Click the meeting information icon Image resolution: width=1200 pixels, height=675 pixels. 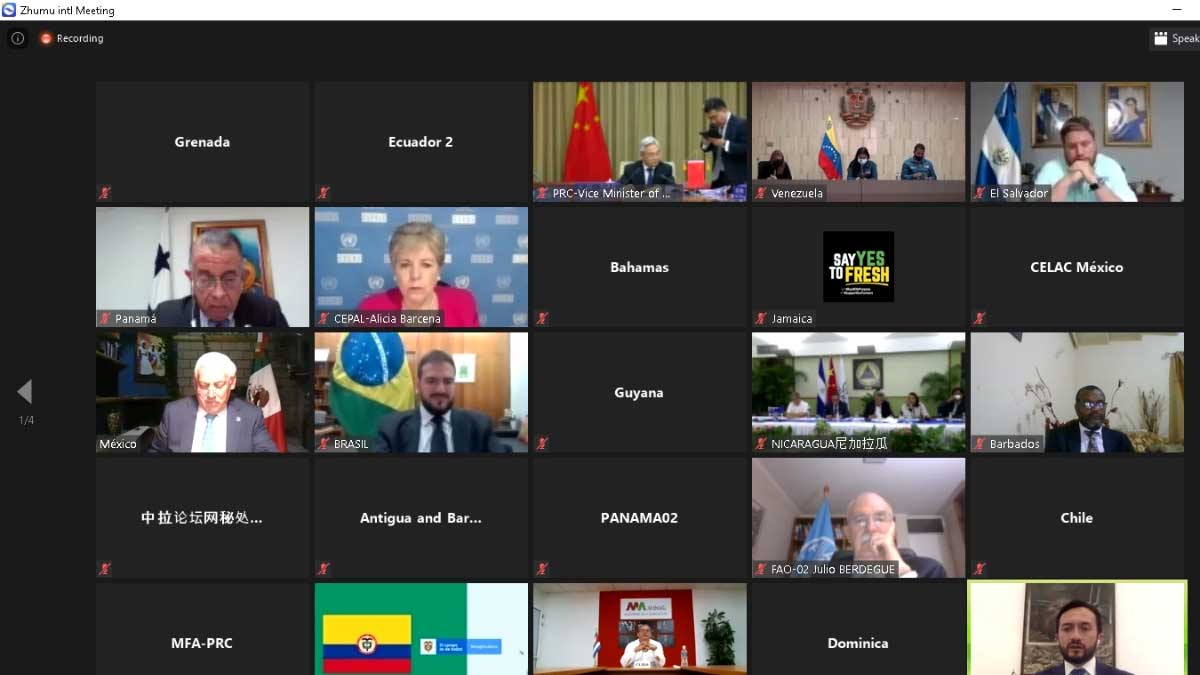17,38
